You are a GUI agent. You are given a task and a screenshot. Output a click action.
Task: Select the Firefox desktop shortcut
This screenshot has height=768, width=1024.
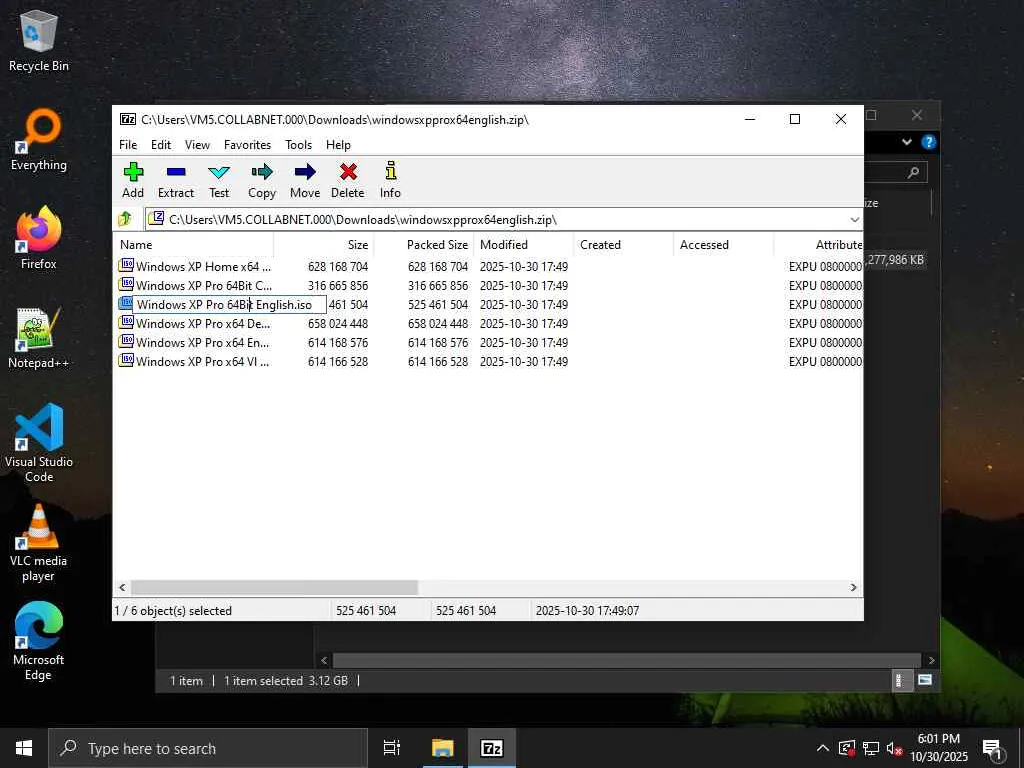pyautogui.click(x=39, y=239)
